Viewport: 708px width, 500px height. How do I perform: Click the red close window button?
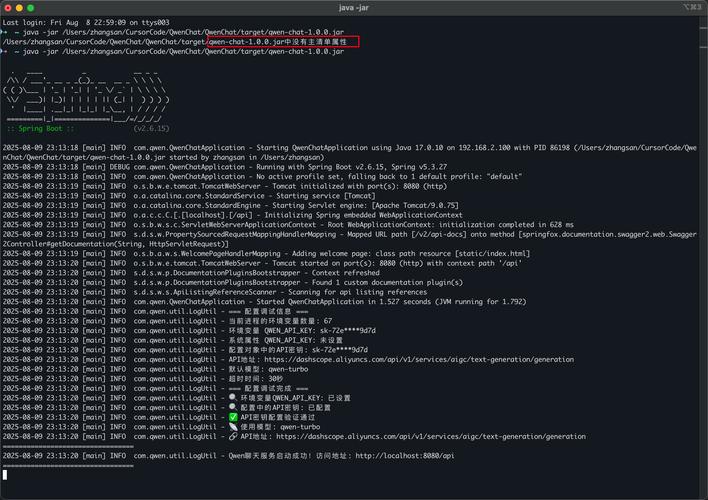point(10,8)
